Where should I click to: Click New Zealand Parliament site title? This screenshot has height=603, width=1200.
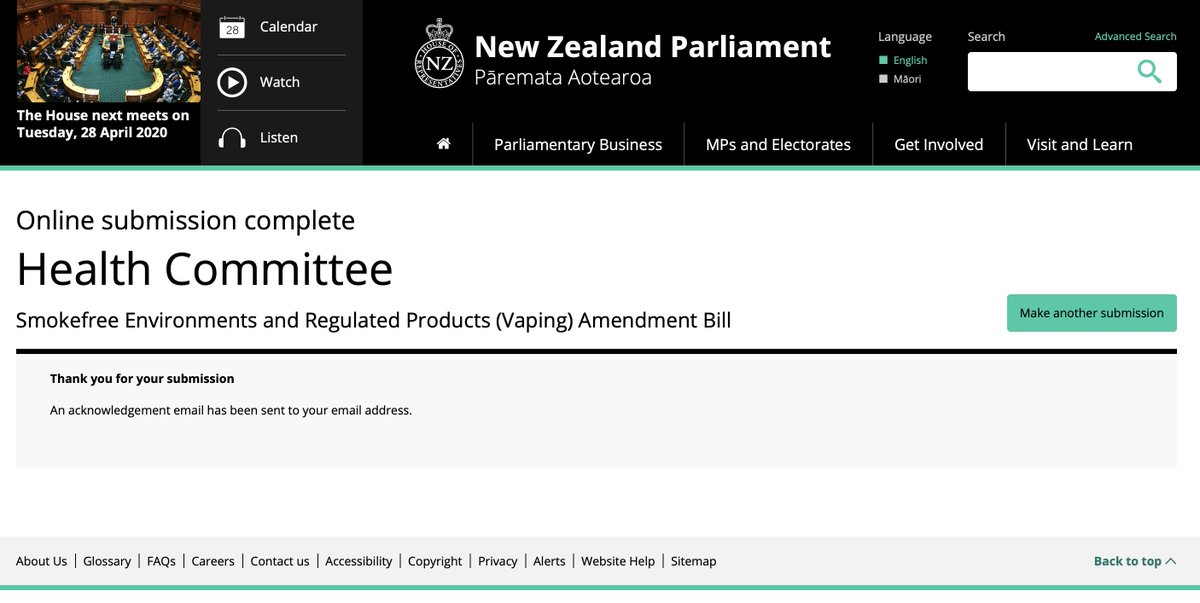point(653,46)
